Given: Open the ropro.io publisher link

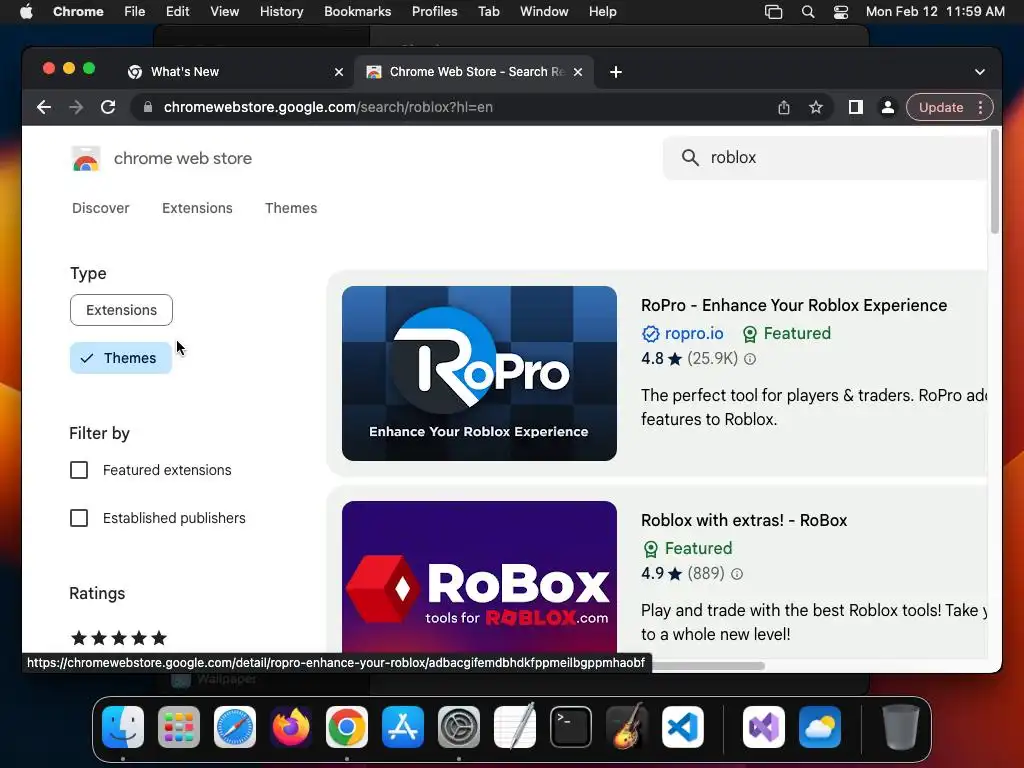Looking at the screenshot, I should [x=694, y=334].
